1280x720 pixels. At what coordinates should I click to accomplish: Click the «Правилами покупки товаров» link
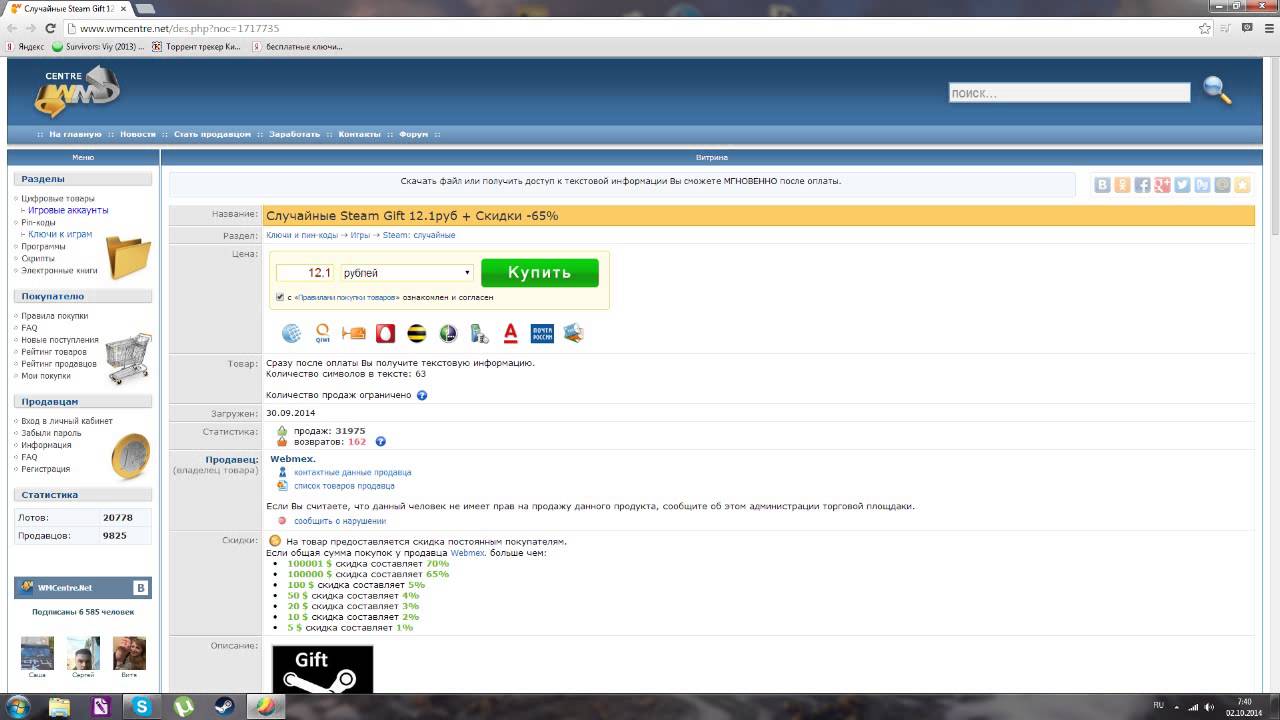click(x=347, y=297)
